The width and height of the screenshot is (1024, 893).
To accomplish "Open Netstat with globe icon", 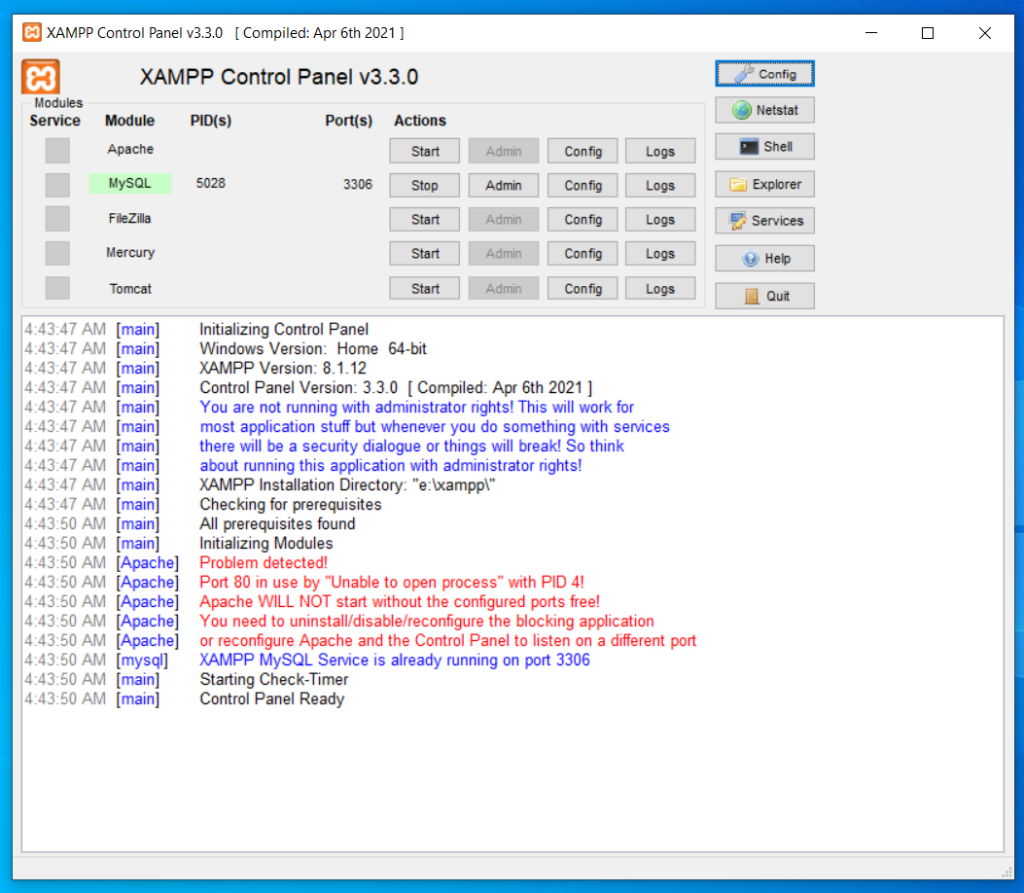I will (764, 110).
